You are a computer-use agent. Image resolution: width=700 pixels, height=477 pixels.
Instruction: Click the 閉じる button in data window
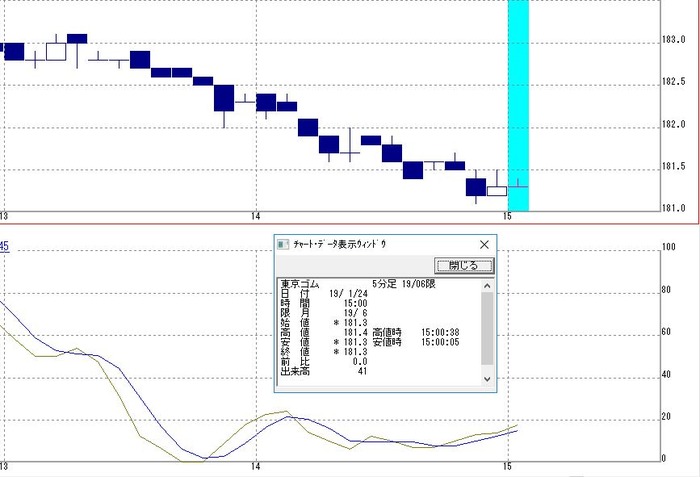pos(464,265)
